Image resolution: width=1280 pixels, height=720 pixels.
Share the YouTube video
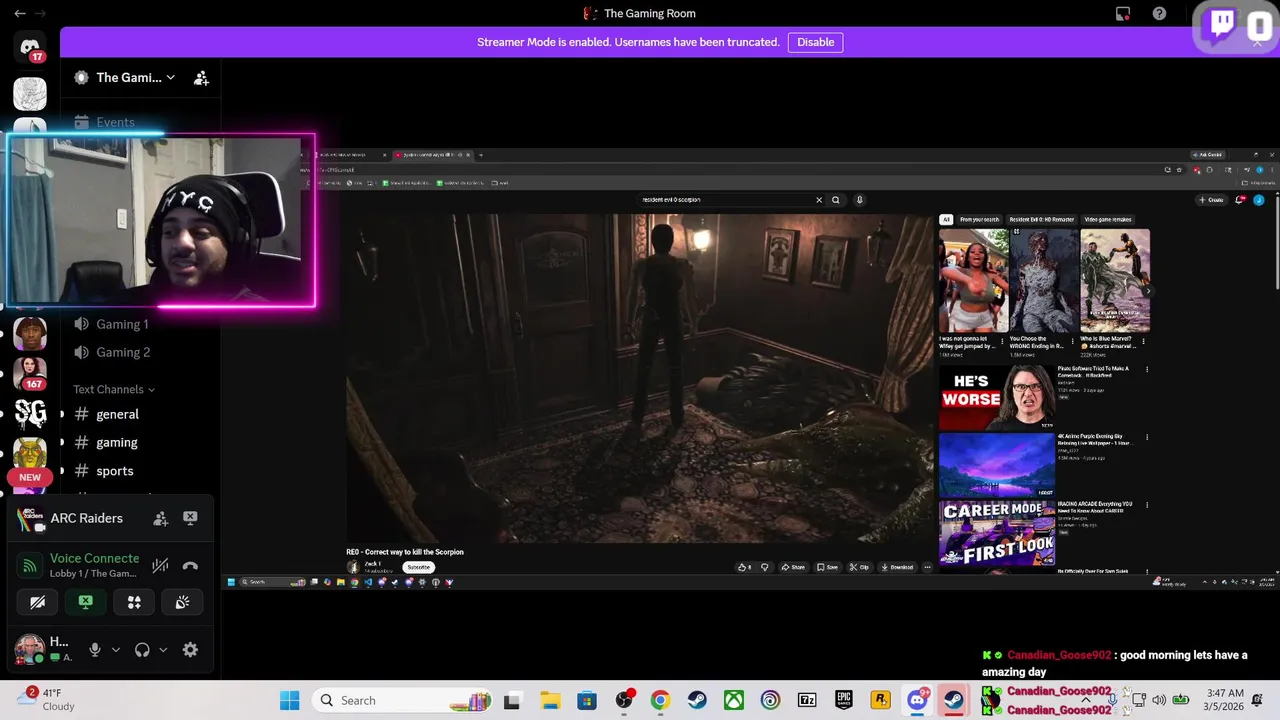793,567
